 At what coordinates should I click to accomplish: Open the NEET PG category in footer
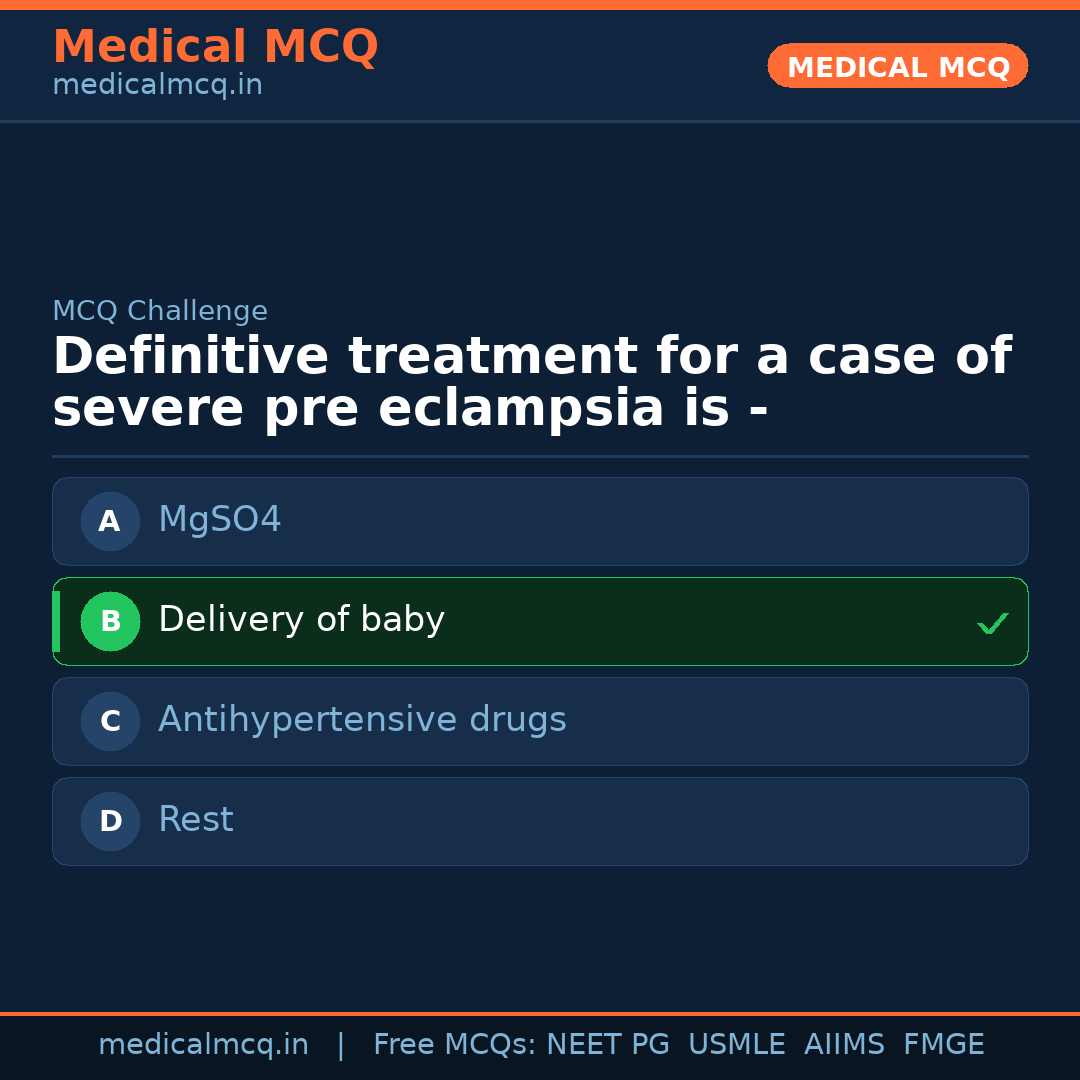pos(607,1044)
